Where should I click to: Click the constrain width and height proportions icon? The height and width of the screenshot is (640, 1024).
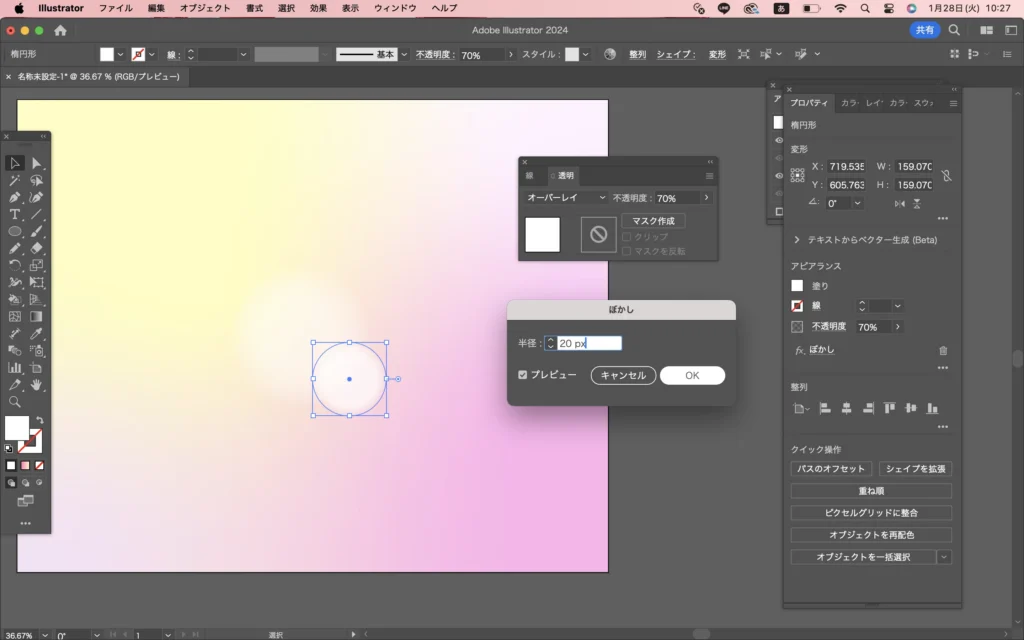point(946,175)
